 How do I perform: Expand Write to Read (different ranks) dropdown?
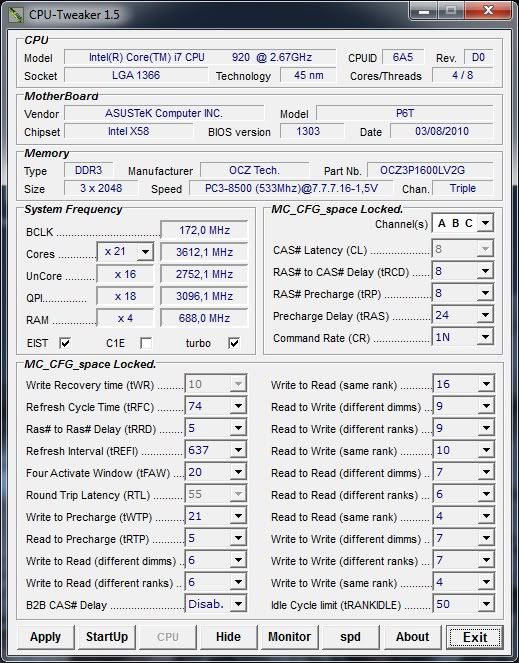238,582
